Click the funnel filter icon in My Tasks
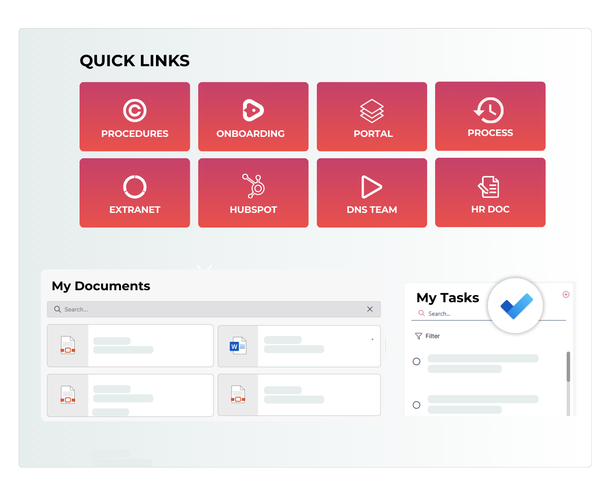The height and width of the screenshot is (480, 600). (x=419, y=336)
